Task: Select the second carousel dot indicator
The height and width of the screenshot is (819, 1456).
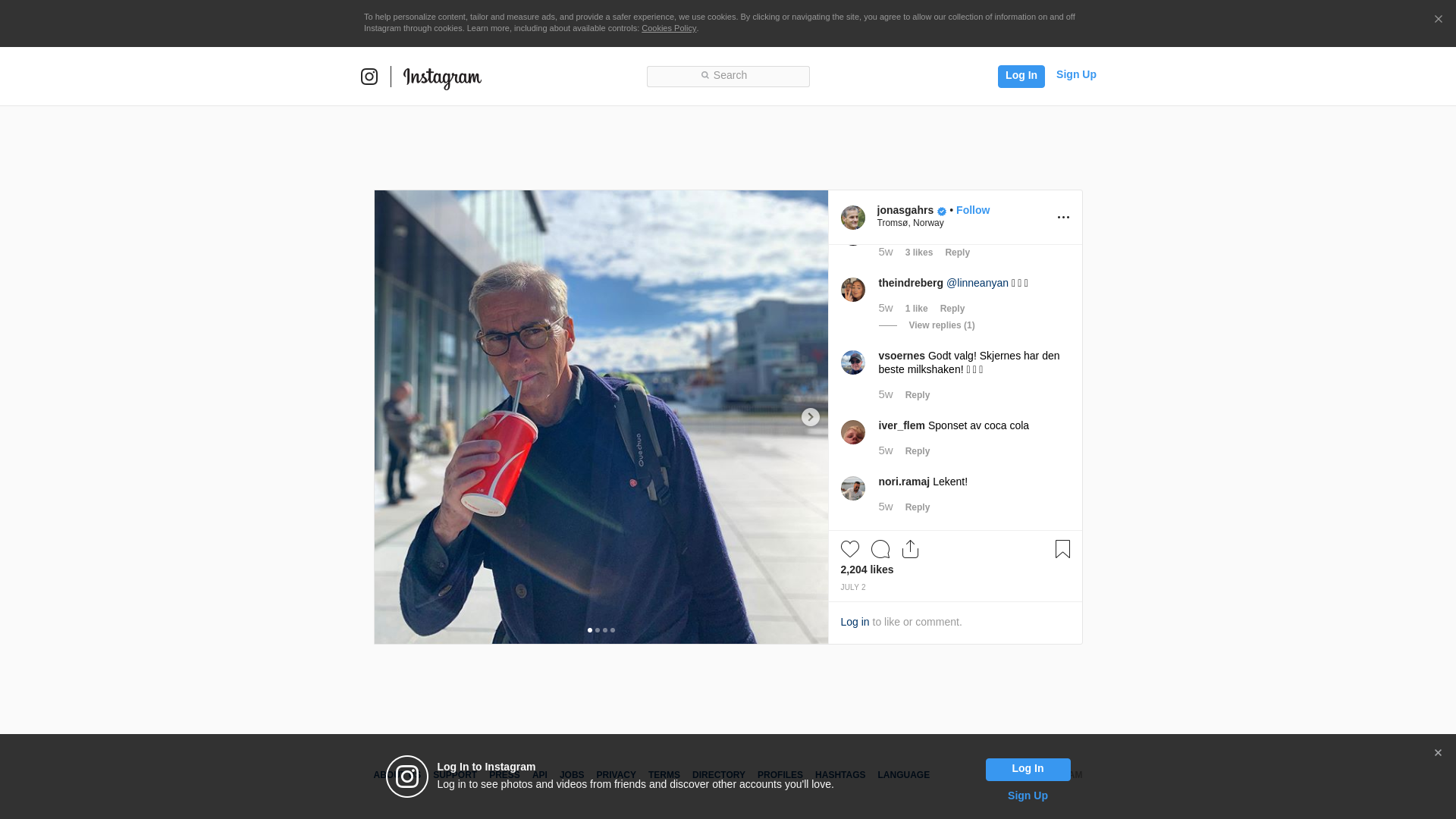Action: coord(598,630)
